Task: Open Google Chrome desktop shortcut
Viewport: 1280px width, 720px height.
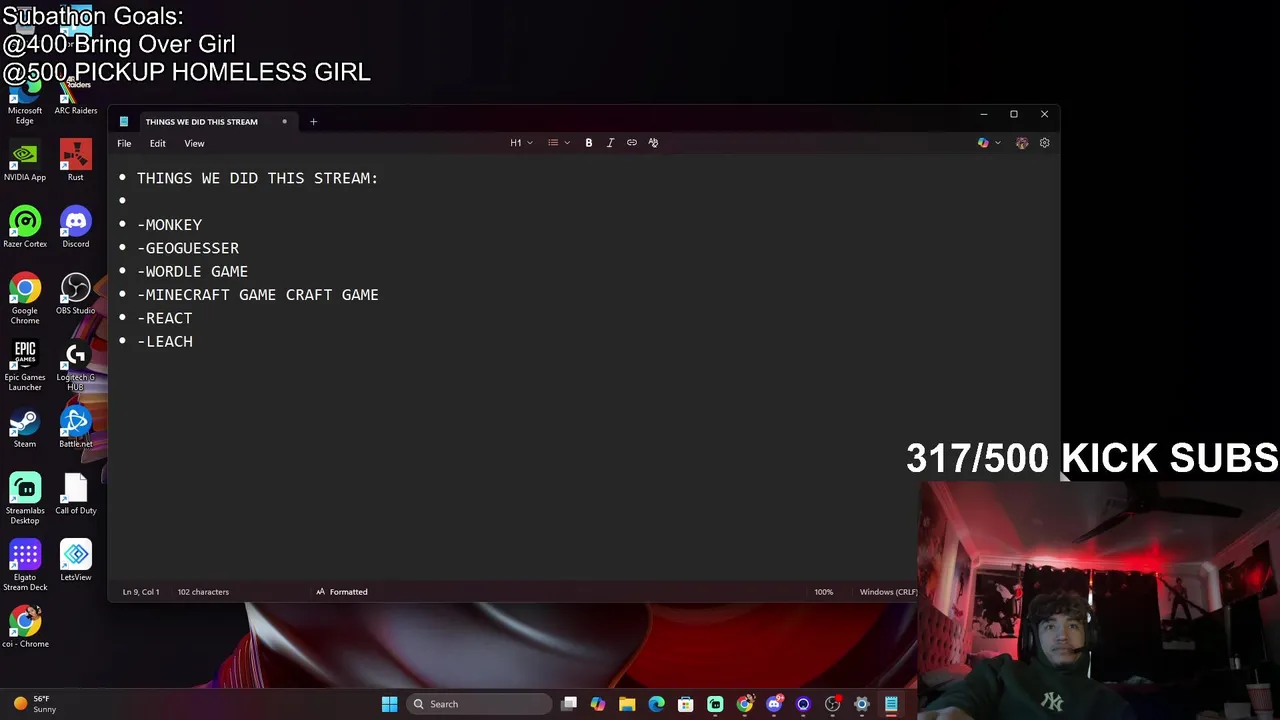Action: point(25,299)
